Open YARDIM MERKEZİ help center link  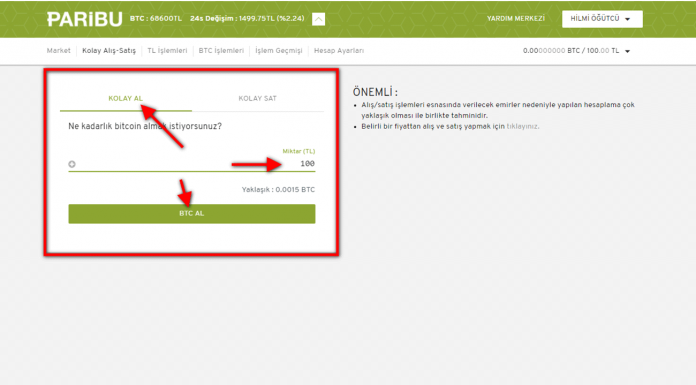click(x=516, y=19)
